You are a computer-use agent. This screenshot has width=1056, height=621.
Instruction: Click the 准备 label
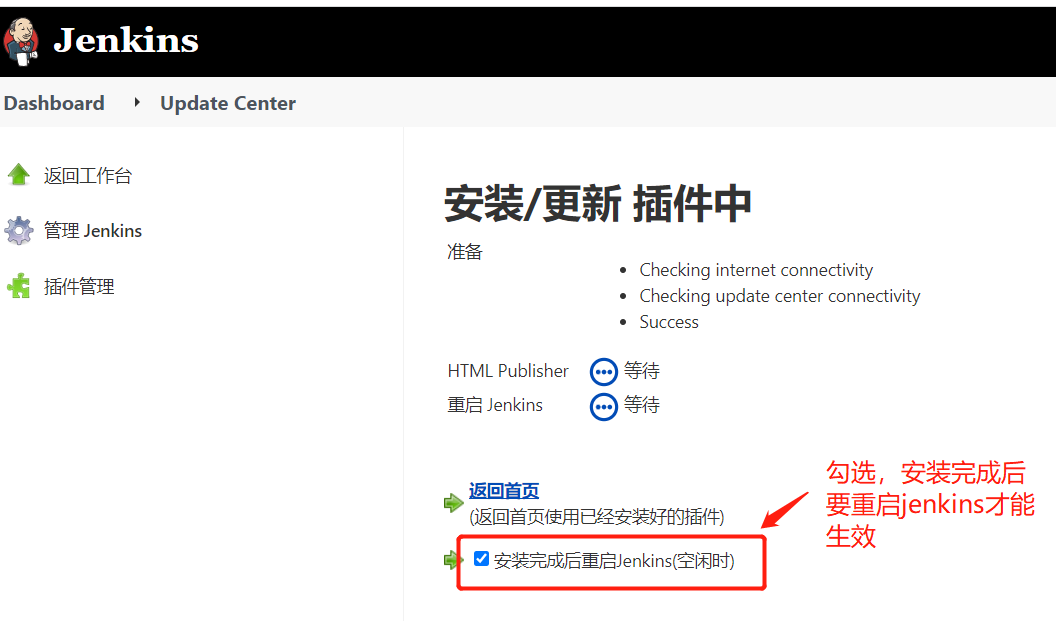(465, 251)
